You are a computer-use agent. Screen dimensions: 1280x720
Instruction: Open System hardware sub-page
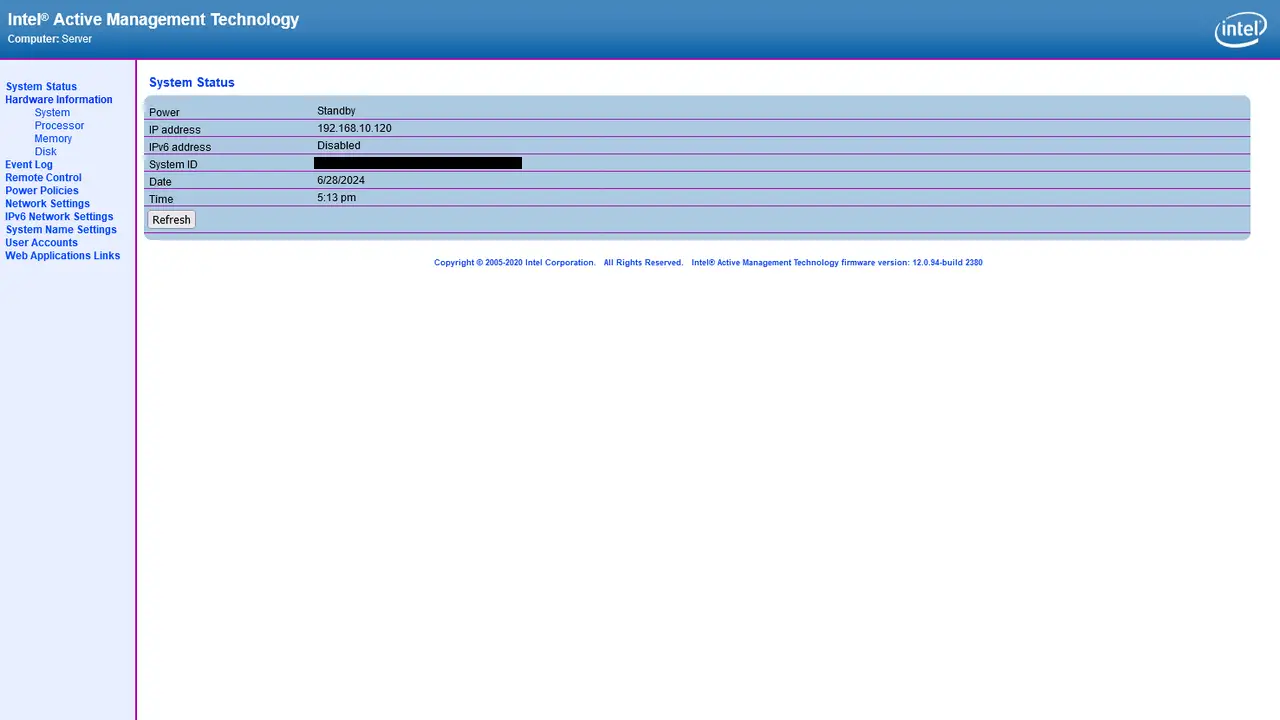[52, 113]
